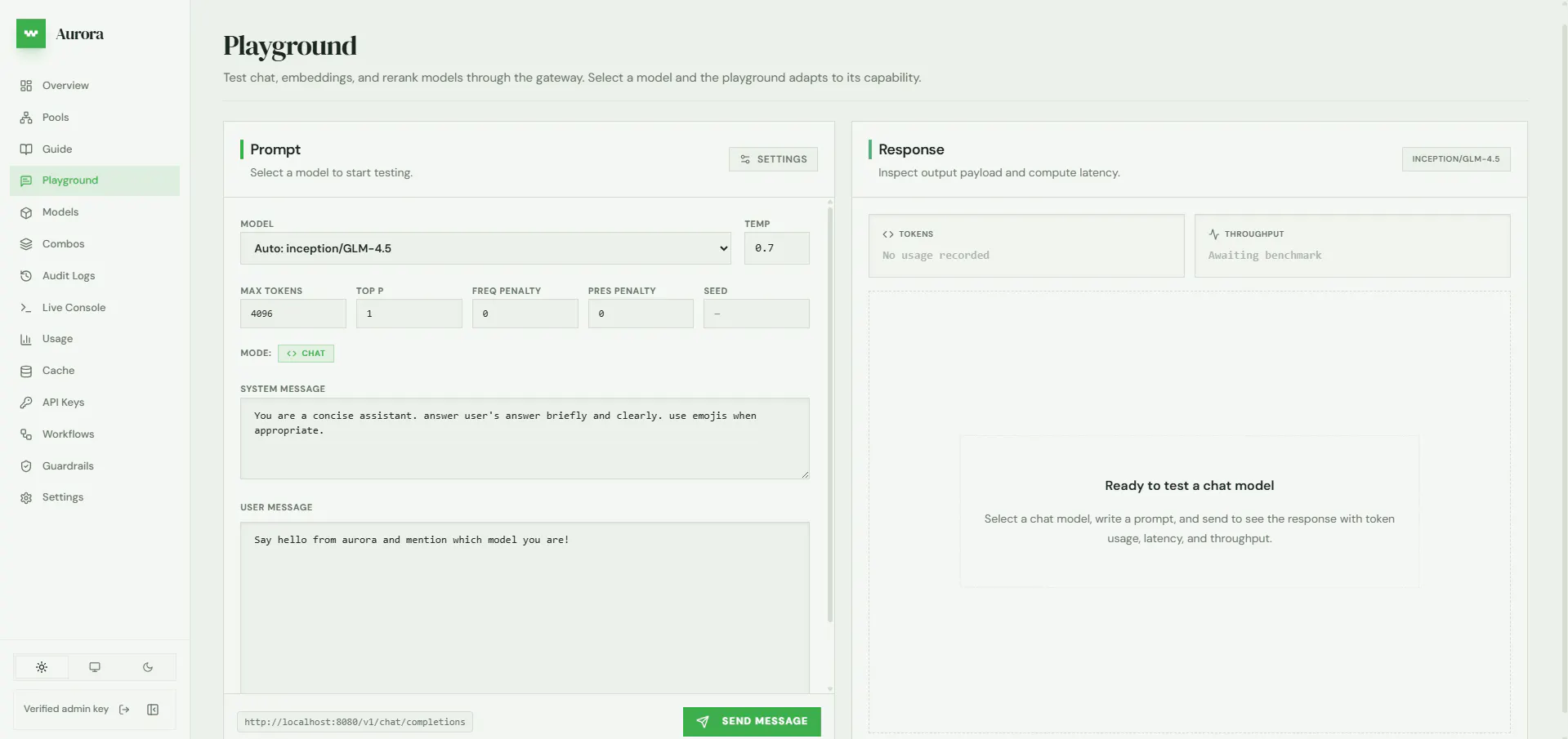This screenshot has height=739, width=1568.
Task: Navigate to Combos
Action: pyautogui.click(x=95, y=244)
